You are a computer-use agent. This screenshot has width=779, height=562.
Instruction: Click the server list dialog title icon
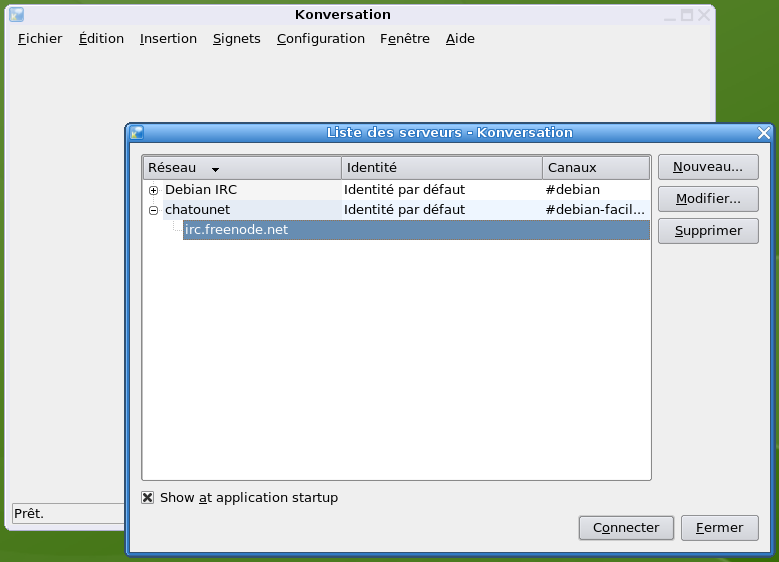[x=137, y=132]
